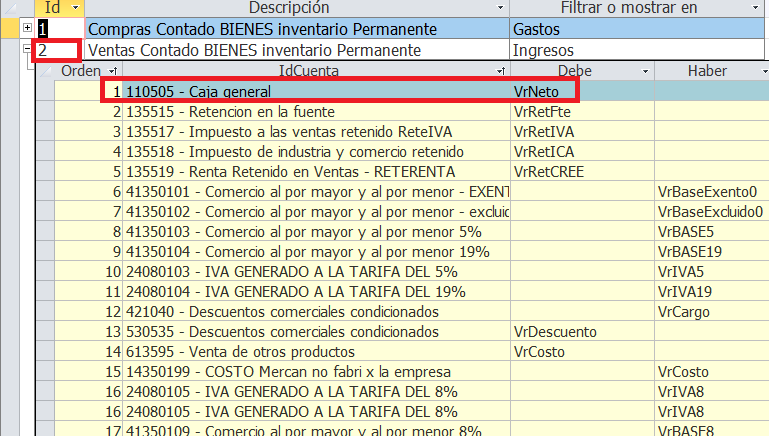Select Ventas Contado BIENES inventario Permanente cell
The image size is (769, 436).
point(297,50)
